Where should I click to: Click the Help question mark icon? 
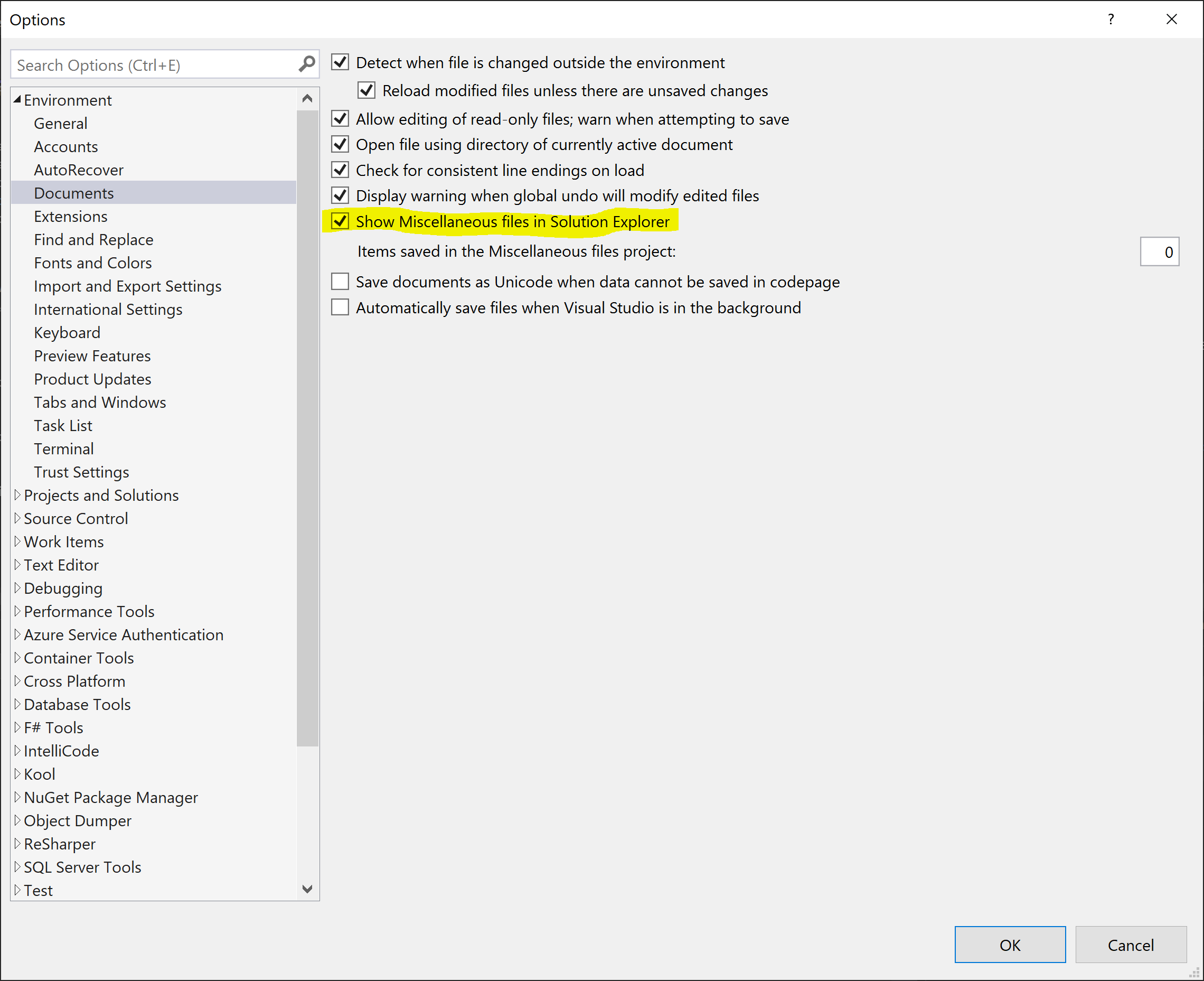pyautogui.click(x=1110, y=19)
